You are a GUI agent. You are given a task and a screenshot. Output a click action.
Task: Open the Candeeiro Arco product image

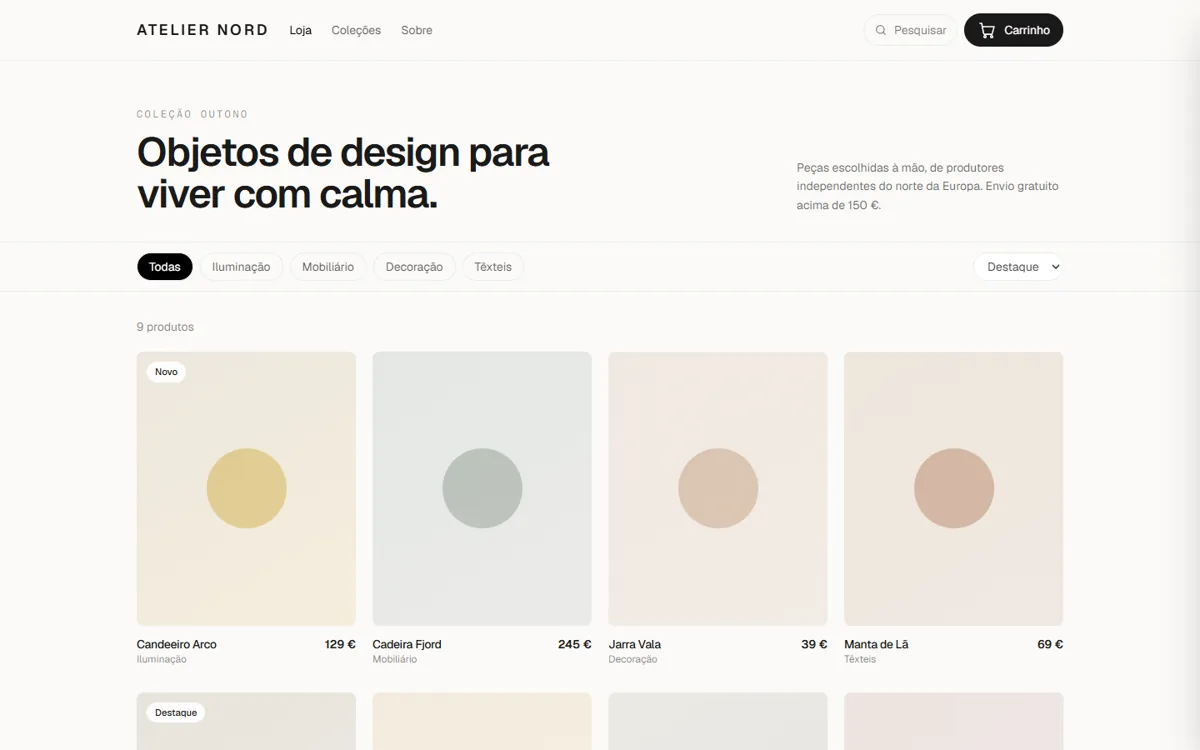[246, 489]
